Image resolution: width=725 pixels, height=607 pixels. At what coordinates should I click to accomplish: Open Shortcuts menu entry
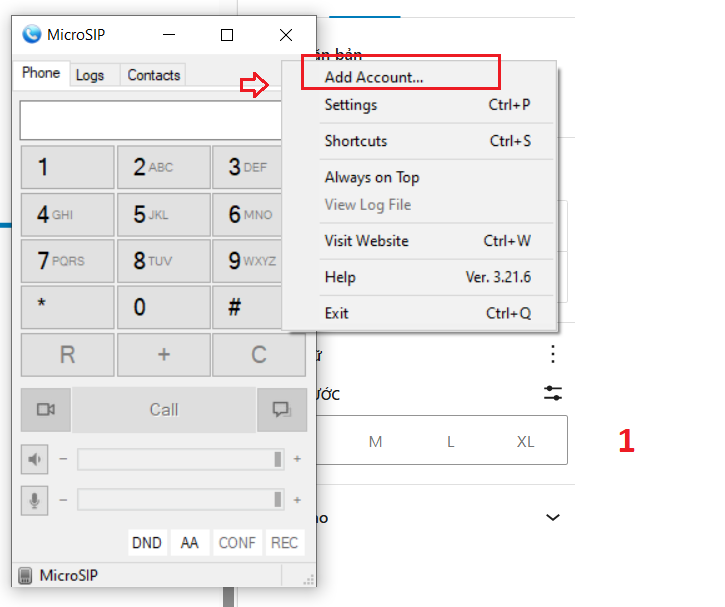click(419, 141)
